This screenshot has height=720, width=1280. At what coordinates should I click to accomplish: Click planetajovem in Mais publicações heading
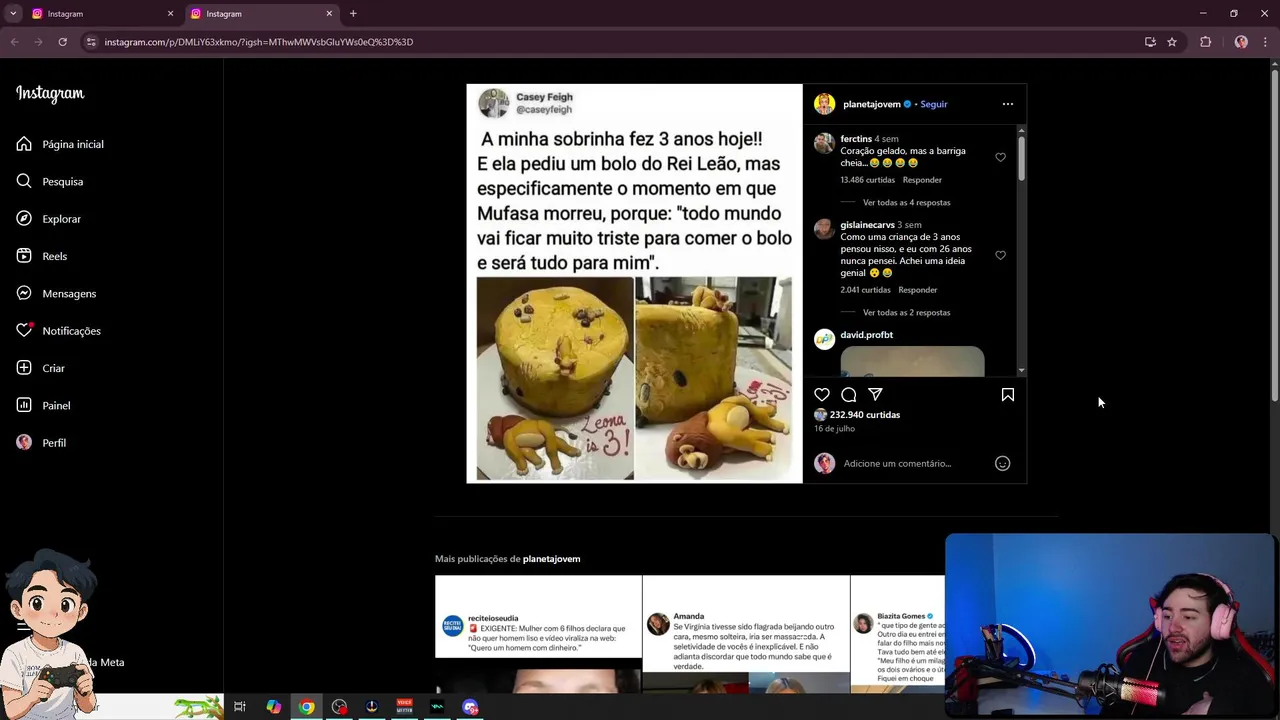coord(551,559)
